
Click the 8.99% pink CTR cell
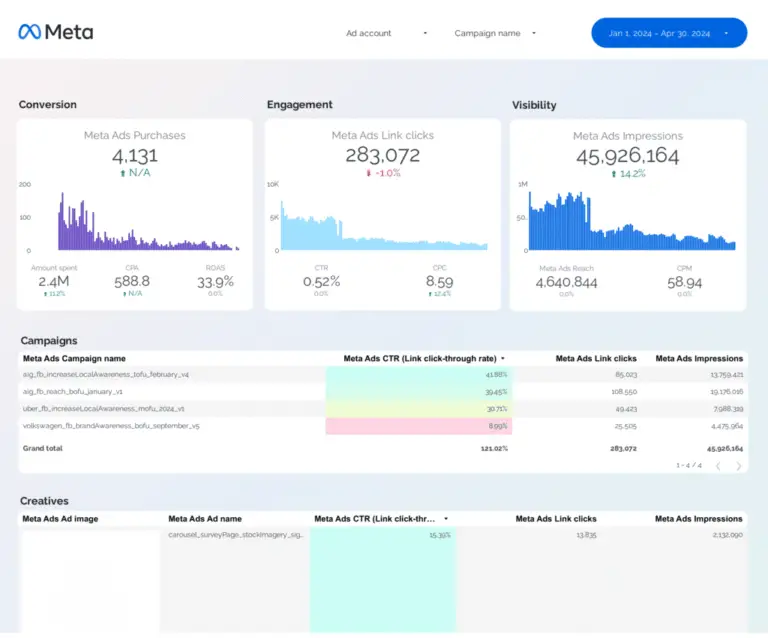(419, 426)
